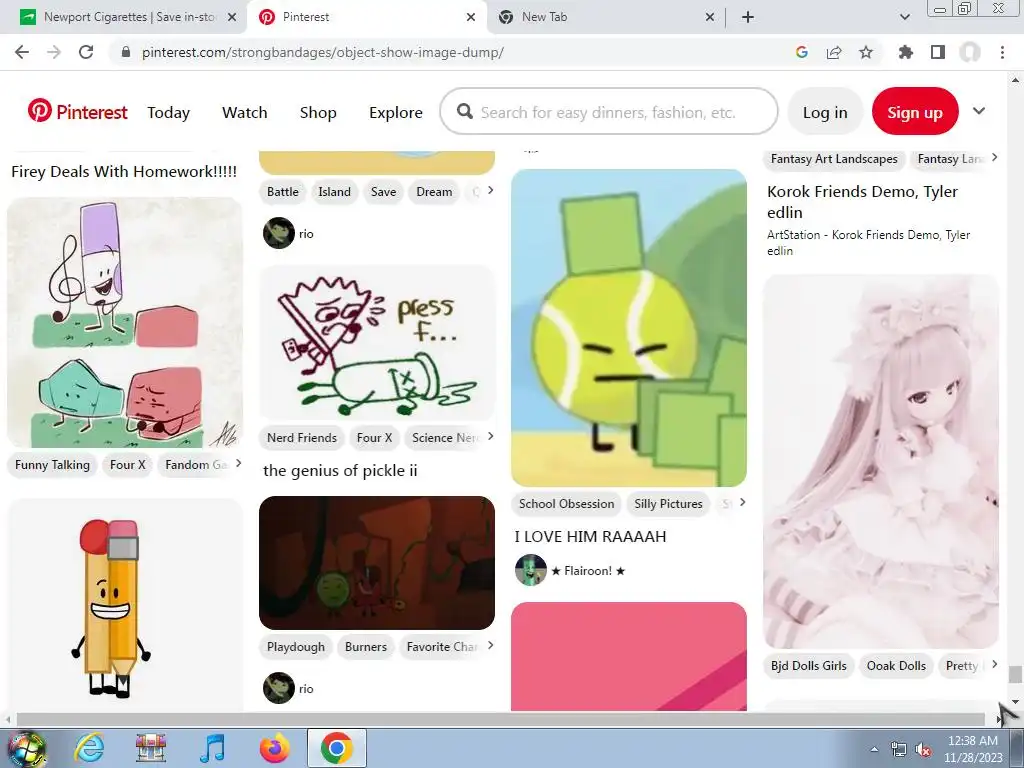Open Flairoon's profile avatar
Screen dimensions: 1024x768
(x=530, y=570)
